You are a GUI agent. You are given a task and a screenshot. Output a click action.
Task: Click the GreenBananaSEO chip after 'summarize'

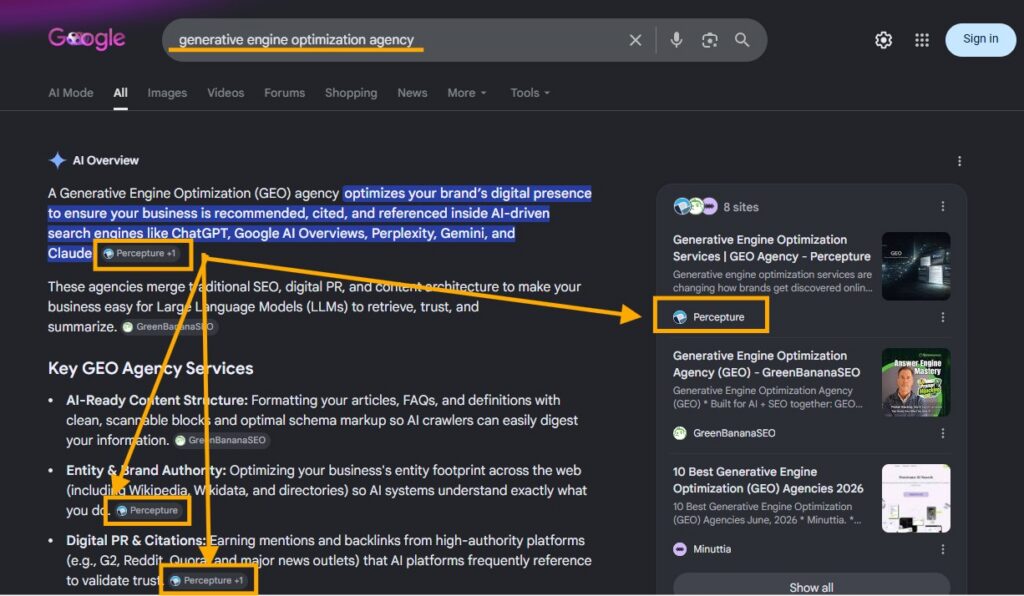pyautogui.click(x=168, y=326)
